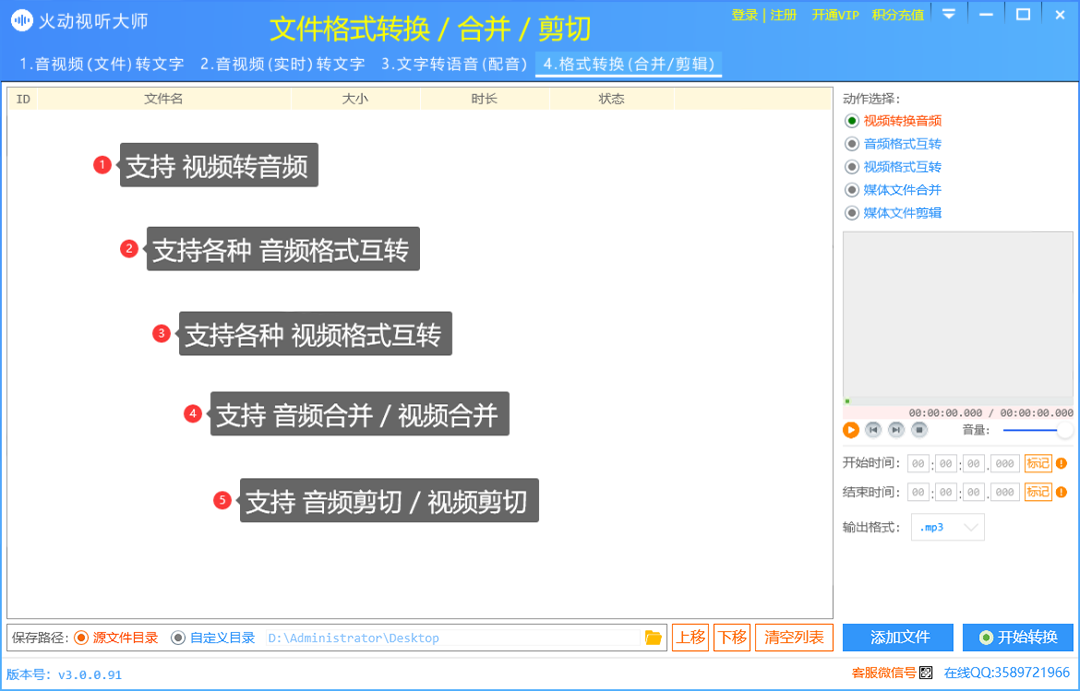The image size is (1080, 691).
Task: Open folder browse icon for save path
Action: click(653, 638)
